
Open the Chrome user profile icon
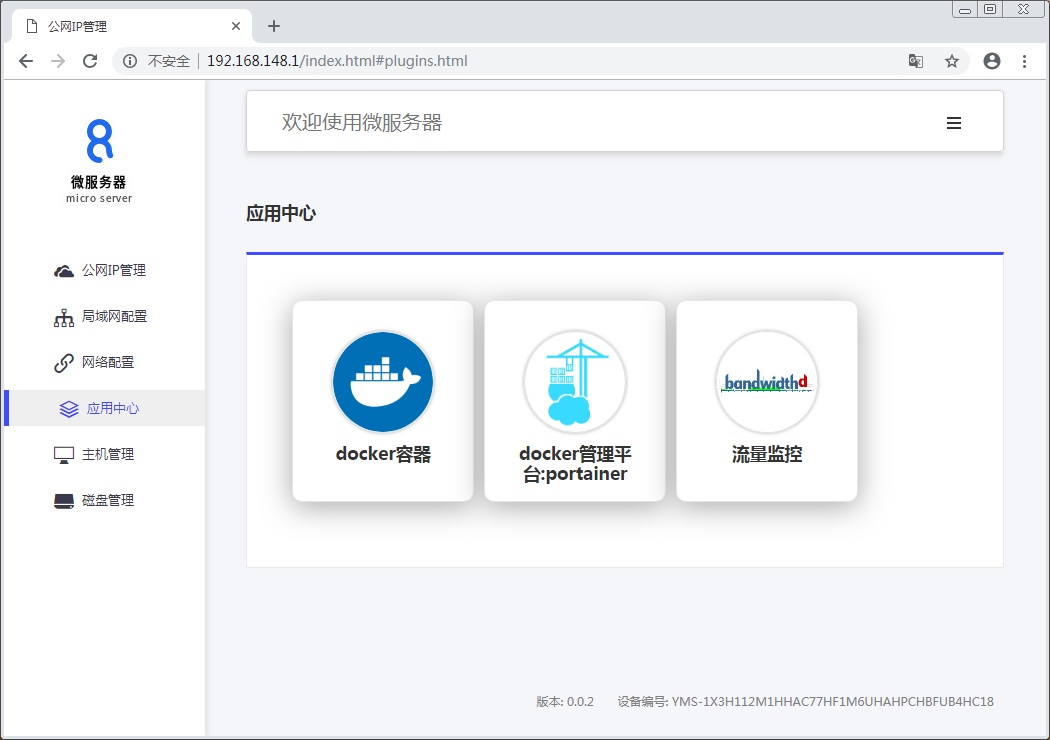coord(992,61)
